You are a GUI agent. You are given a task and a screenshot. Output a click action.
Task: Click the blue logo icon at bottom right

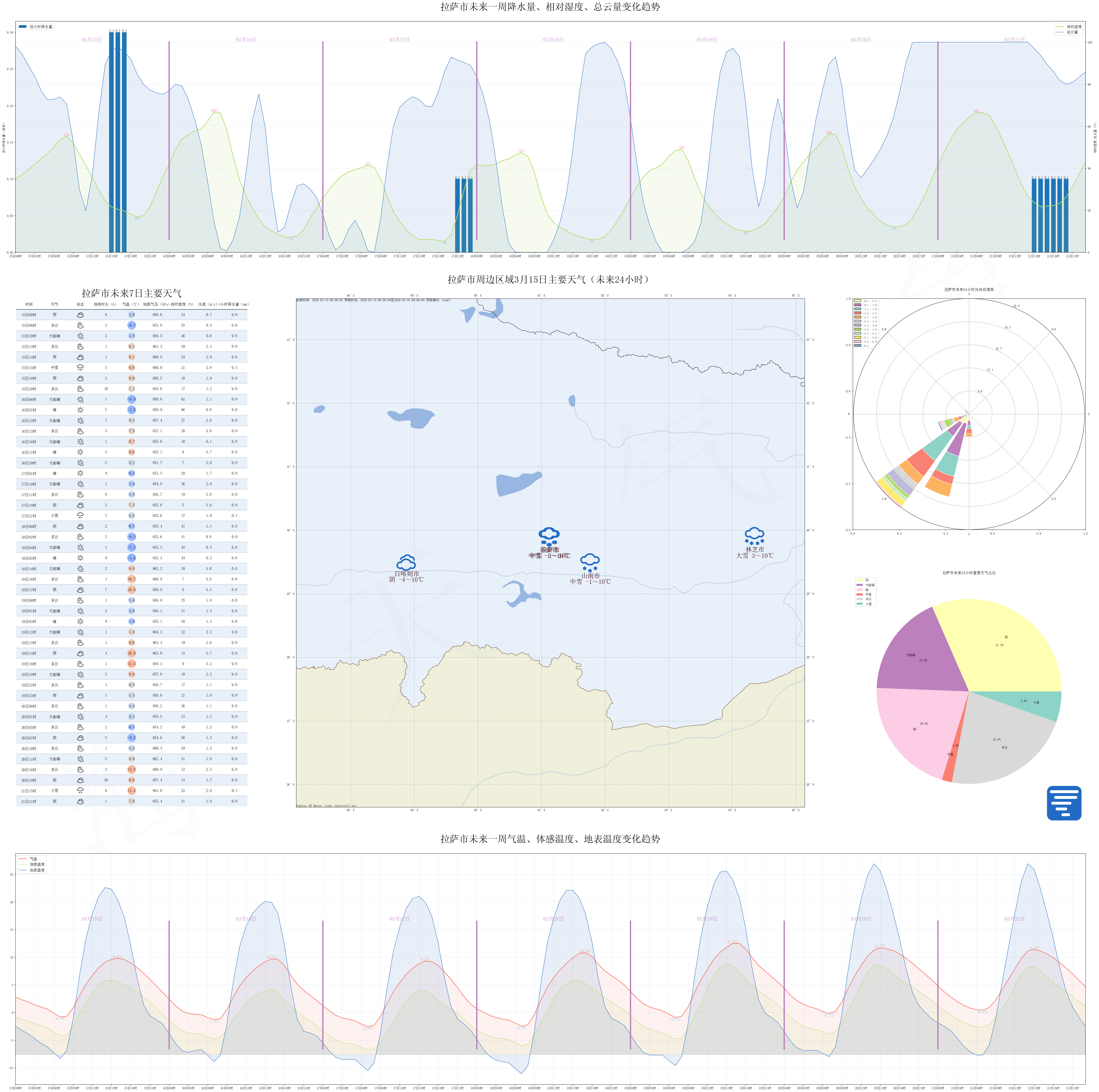(1064, 803)
